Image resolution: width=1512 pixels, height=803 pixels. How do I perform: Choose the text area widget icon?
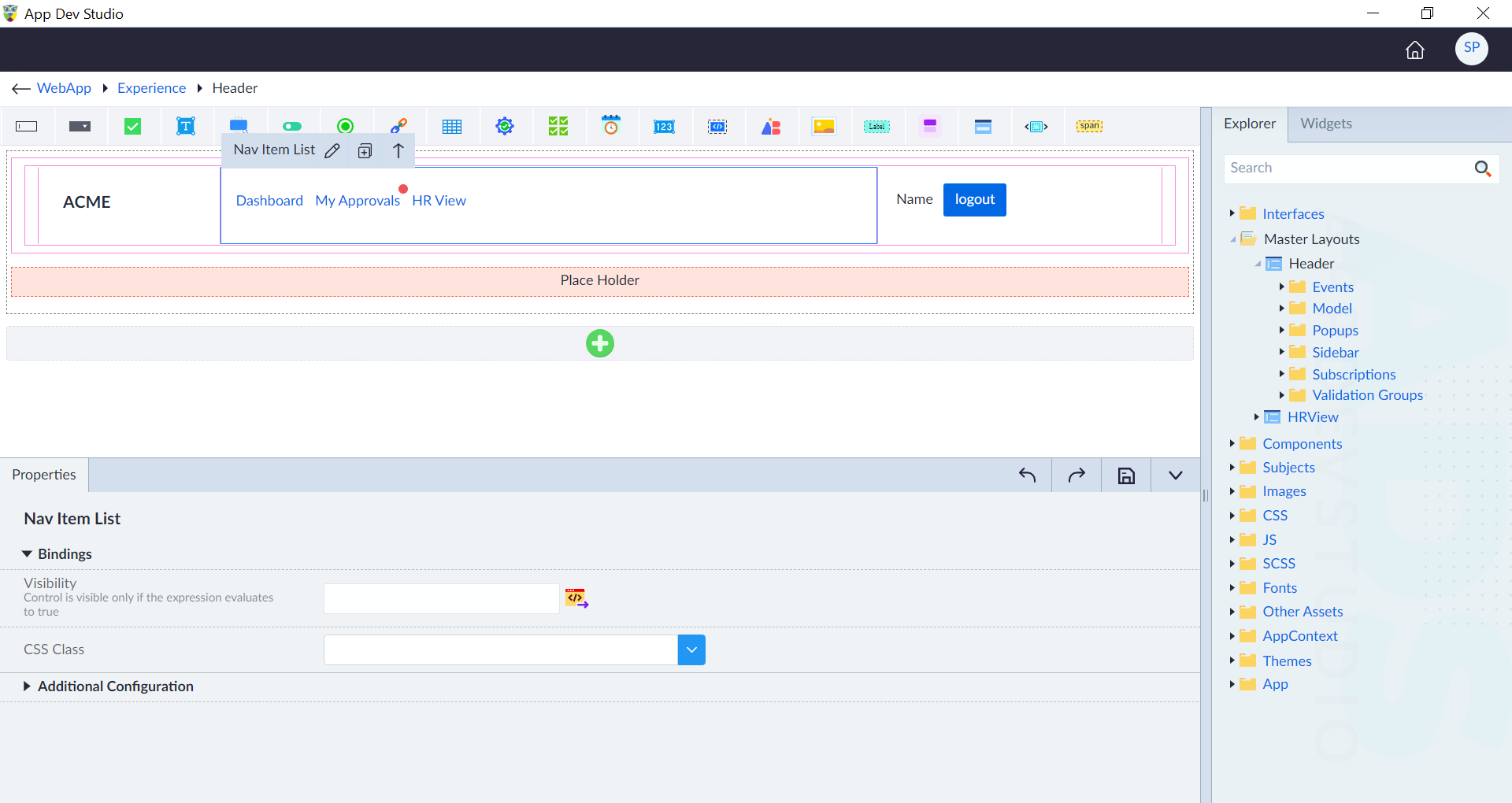pos(186,126)
